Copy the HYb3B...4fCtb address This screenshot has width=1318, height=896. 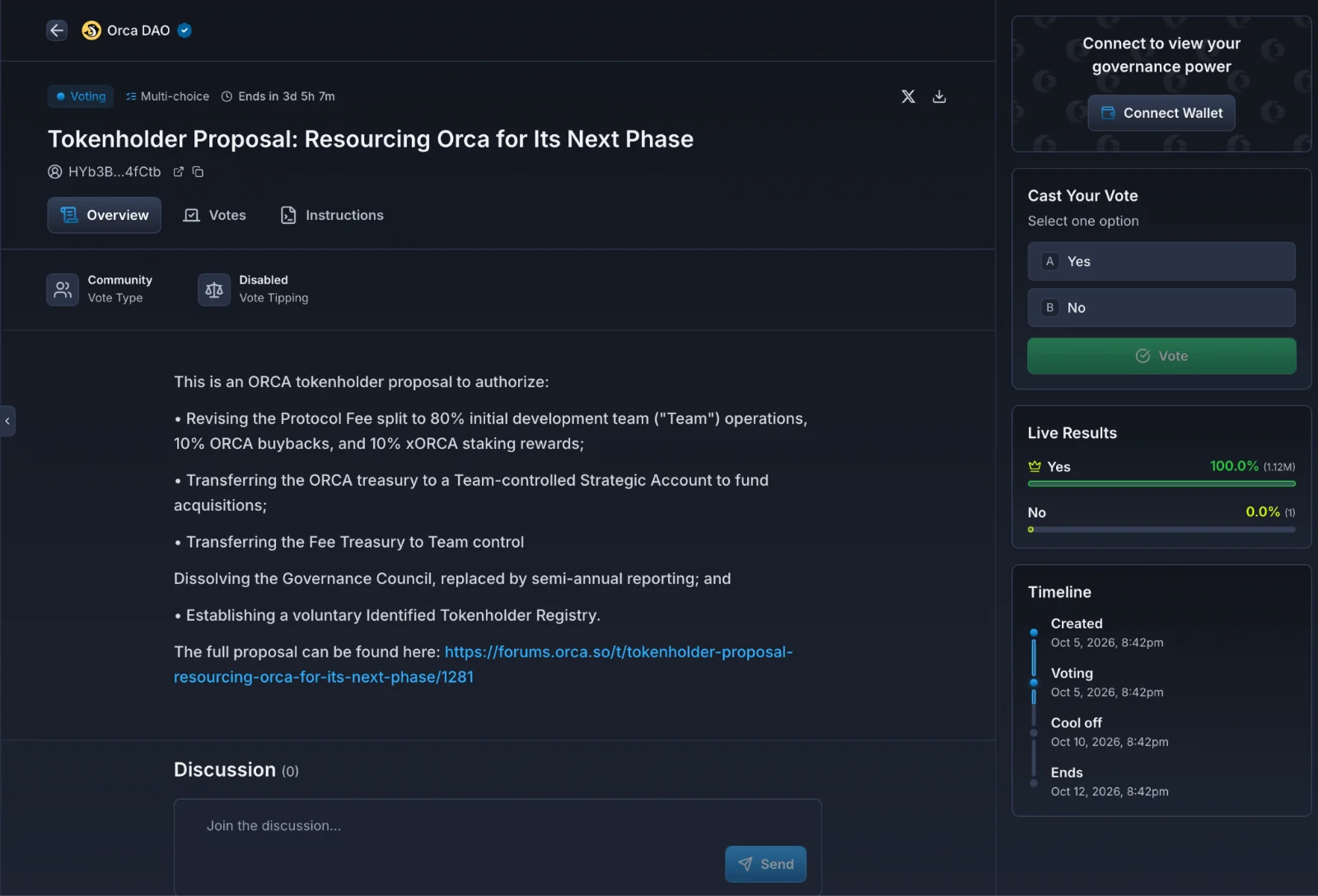click(198, 171)
